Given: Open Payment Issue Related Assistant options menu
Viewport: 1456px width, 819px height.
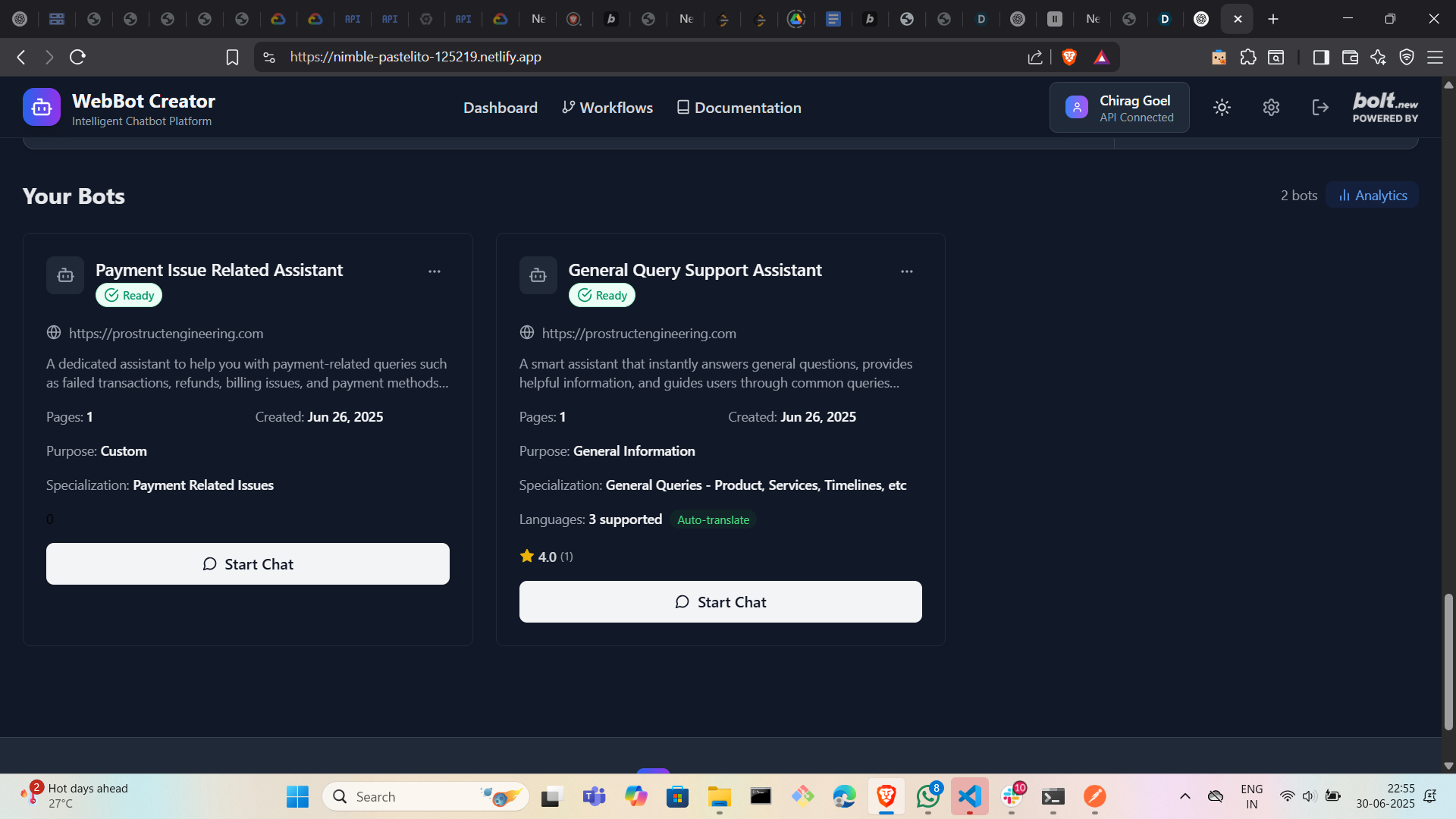Looking at the screenshot, I should tap(435, 271).
